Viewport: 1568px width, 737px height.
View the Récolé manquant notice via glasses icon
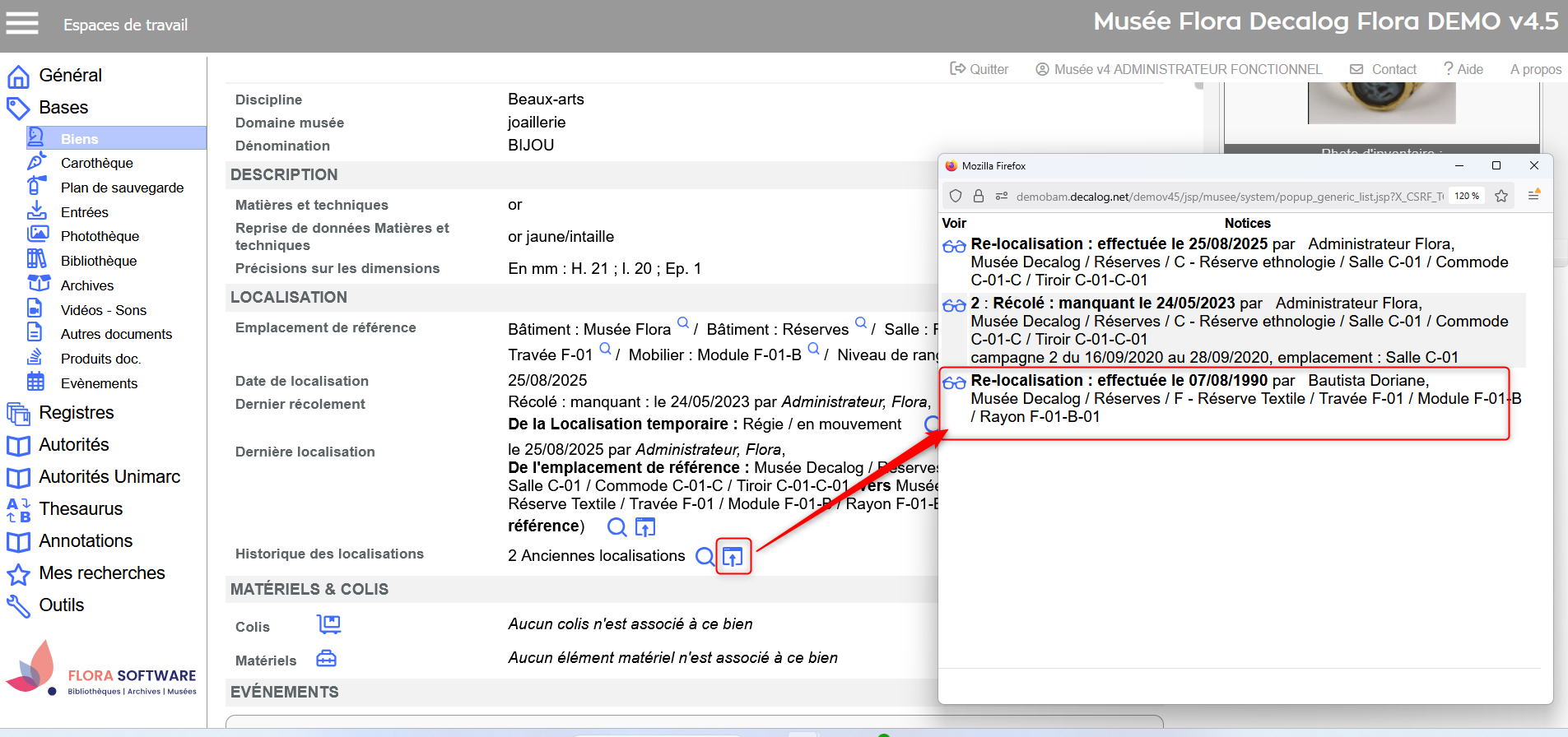coord(954,305)
